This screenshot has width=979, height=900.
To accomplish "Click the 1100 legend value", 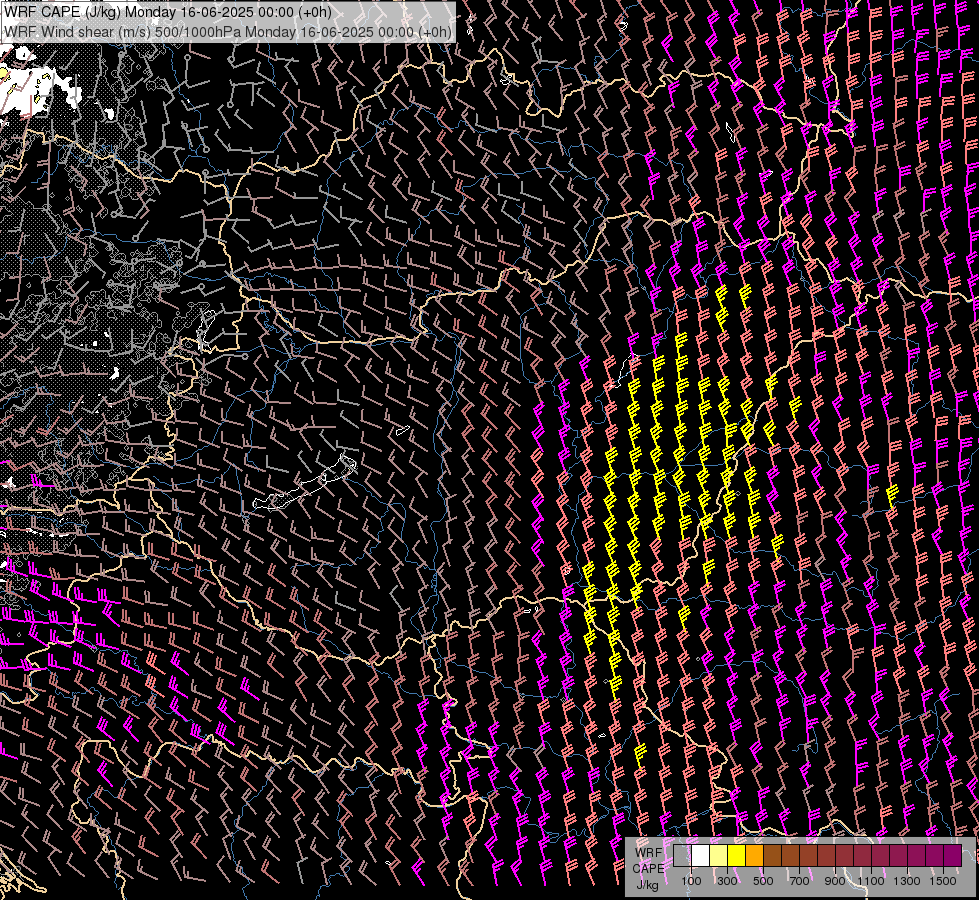I will pyautogui.click(x=870, y=881).
